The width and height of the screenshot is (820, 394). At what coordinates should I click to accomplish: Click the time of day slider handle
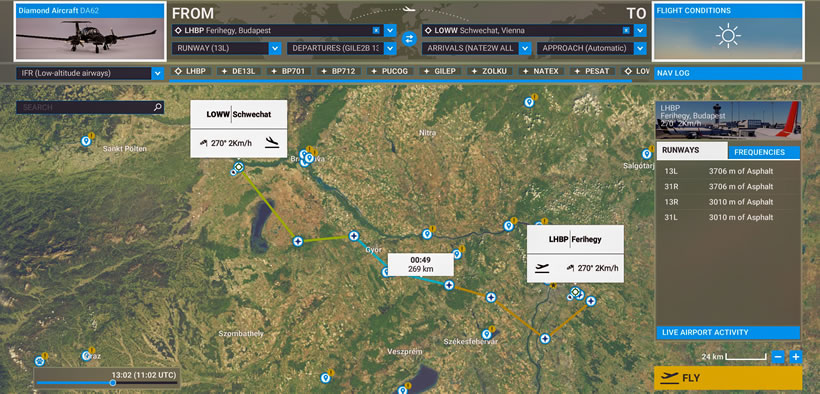pos(112,383)
